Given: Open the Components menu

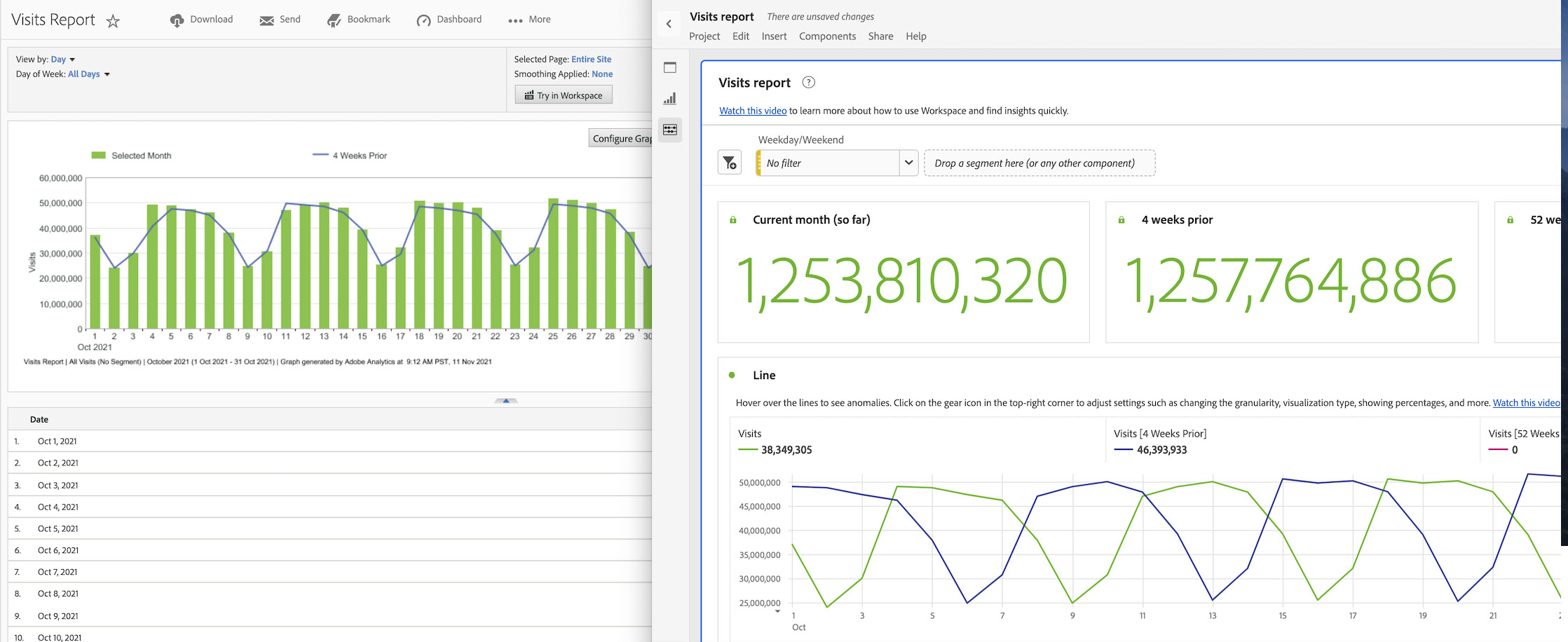Looking at the screenshot, I should click(x=827, y=36).
